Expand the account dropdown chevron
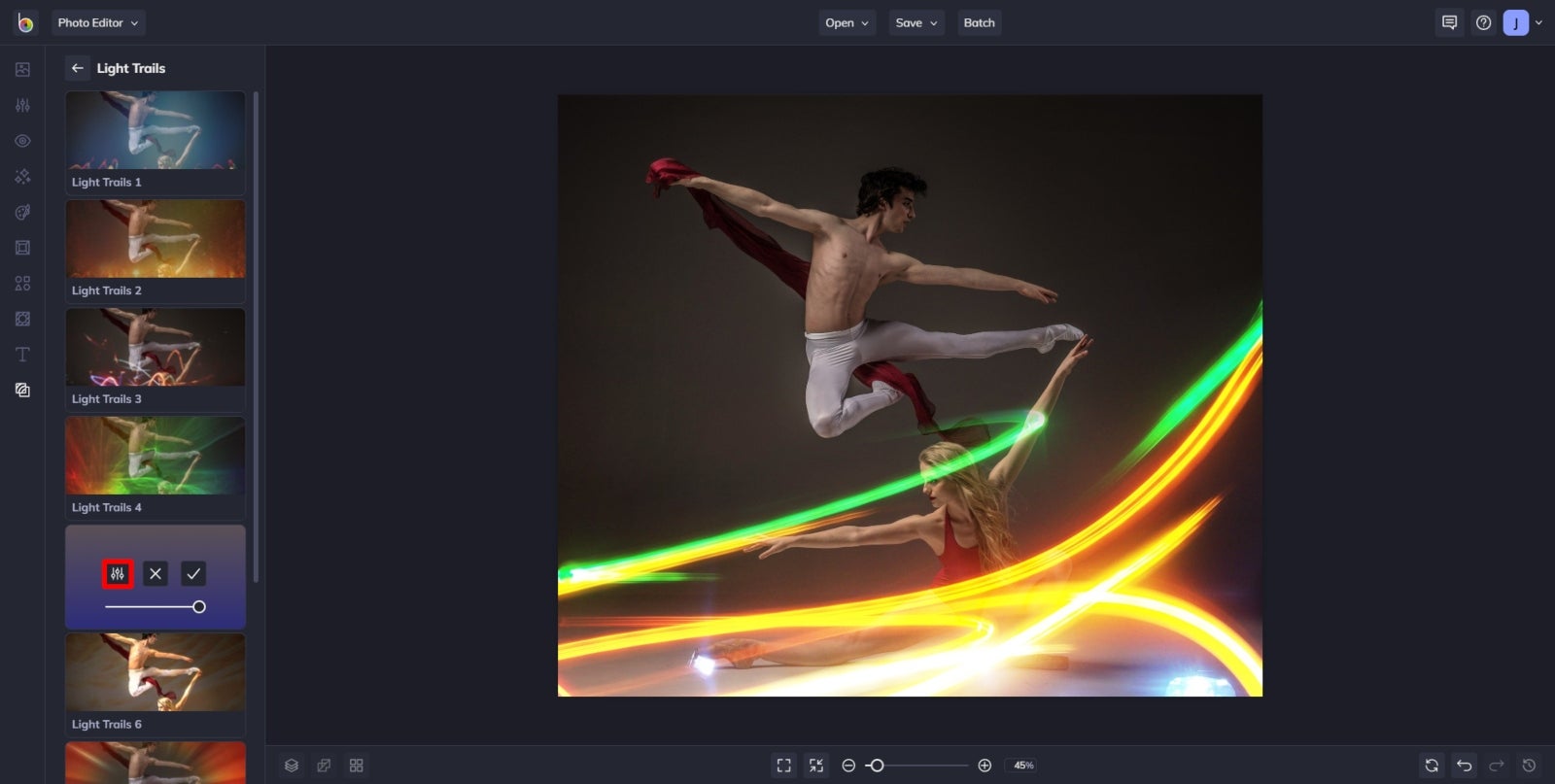Screen dimensions: 1555x784 (x=1538, y=22)
